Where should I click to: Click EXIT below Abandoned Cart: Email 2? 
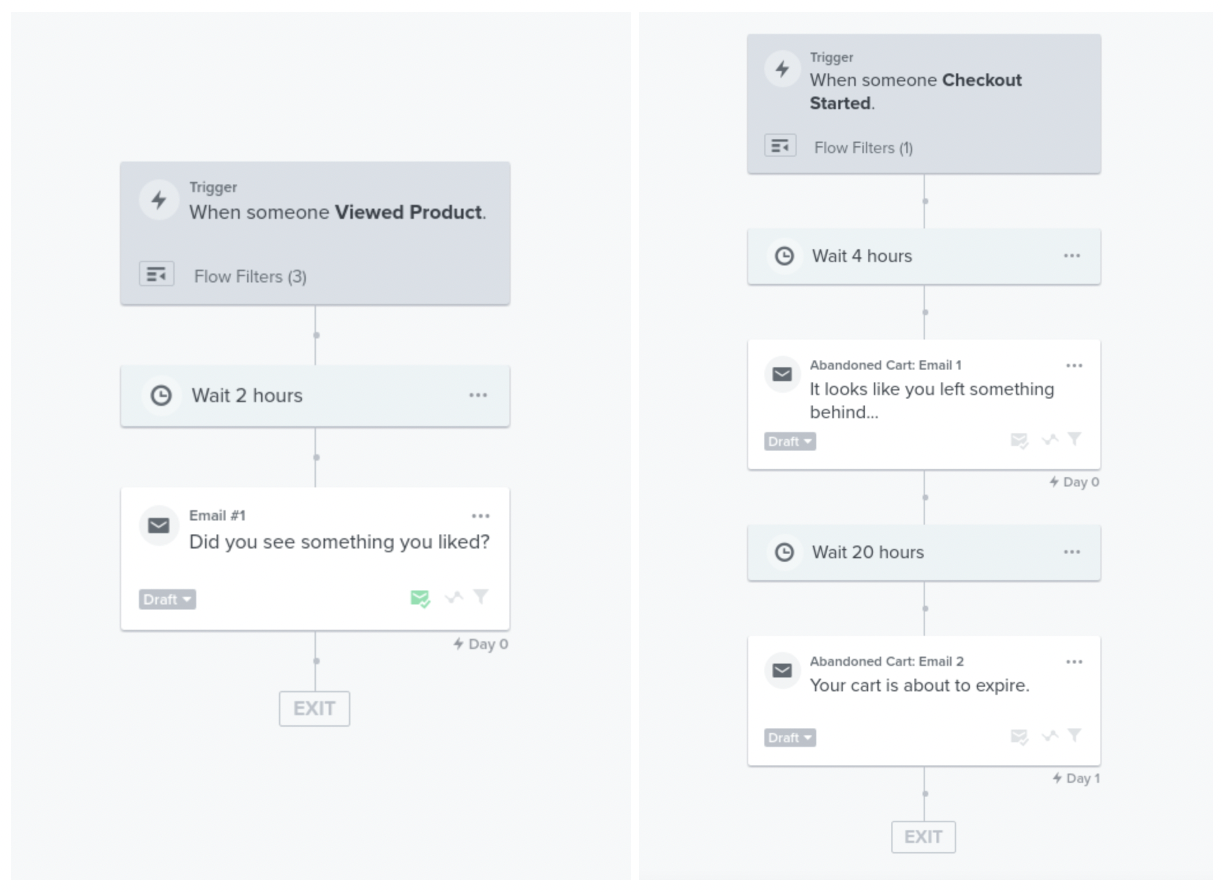pos(924,836)
